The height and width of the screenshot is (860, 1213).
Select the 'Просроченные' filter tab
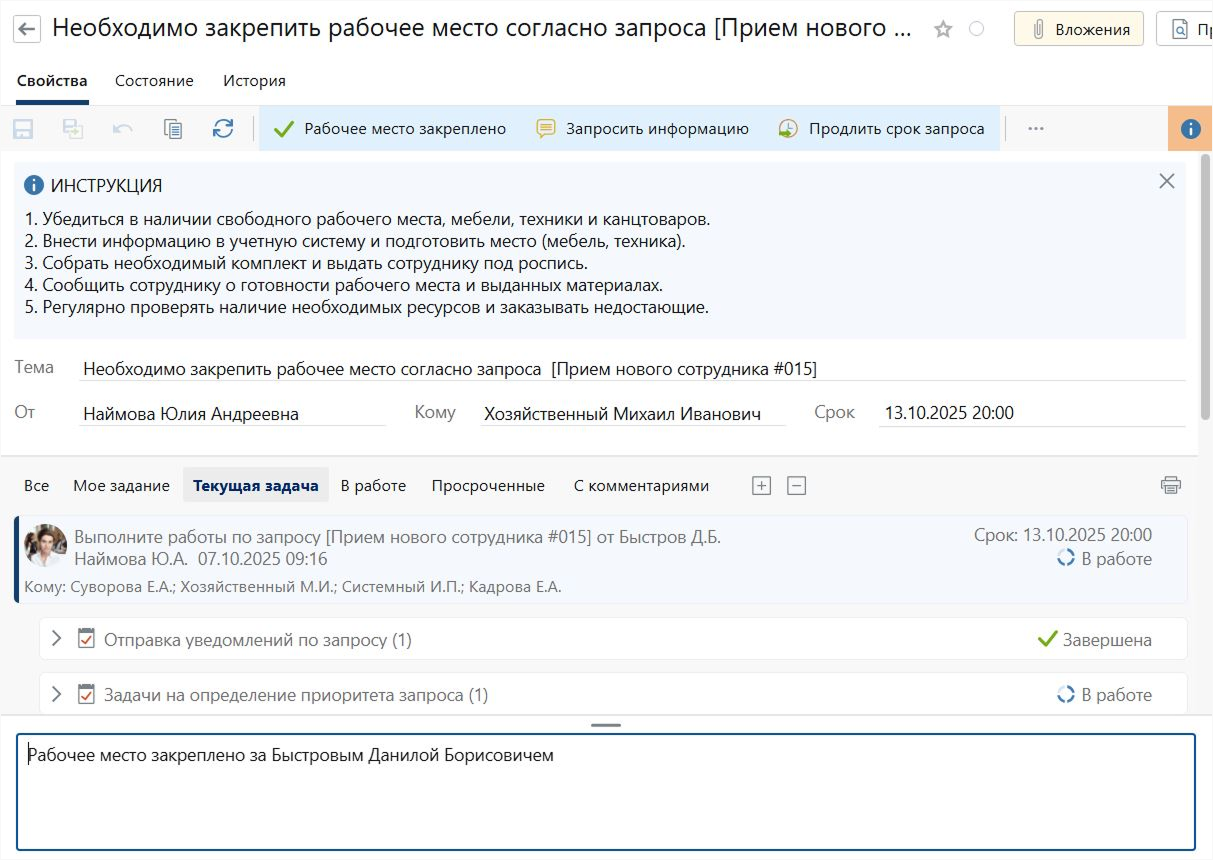488,486
